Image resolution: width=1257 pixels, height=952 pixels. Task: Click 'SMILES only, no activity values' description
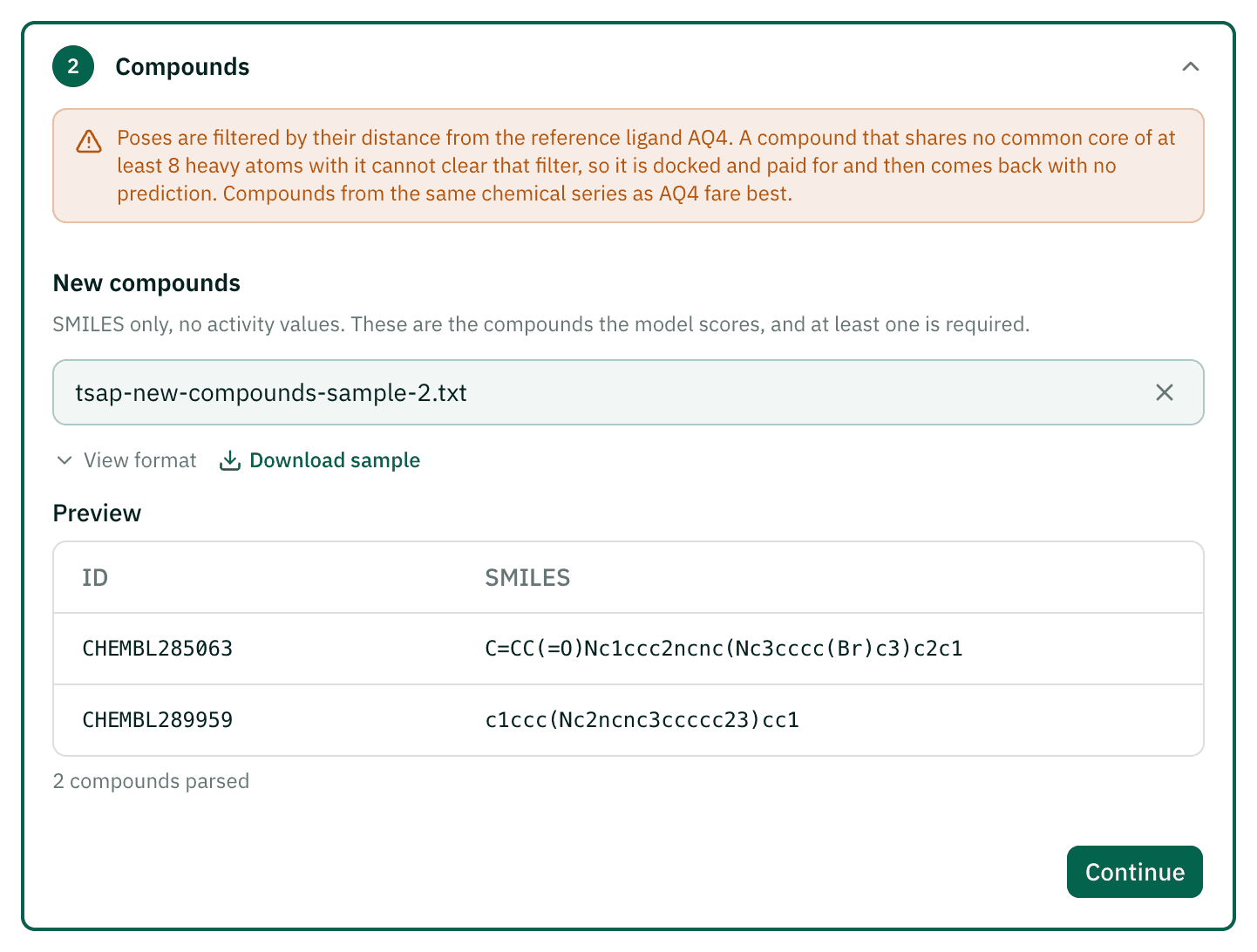pos(540,324)
